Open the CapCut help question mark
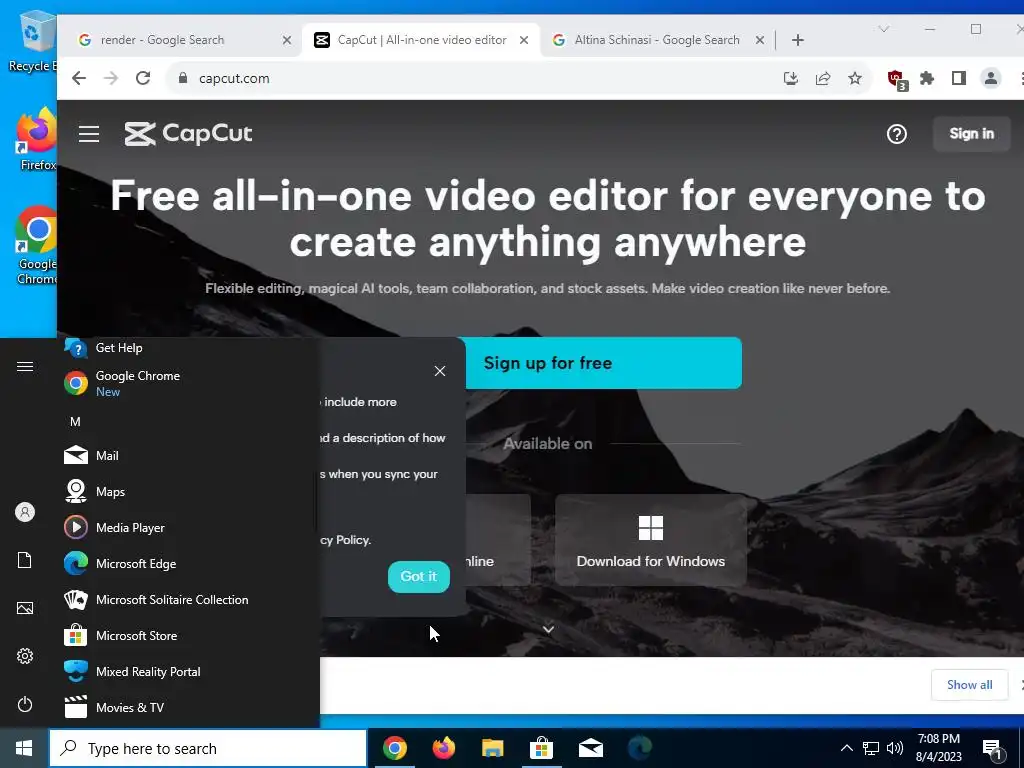Screen dimensions: 1024x768 (897, 134)
